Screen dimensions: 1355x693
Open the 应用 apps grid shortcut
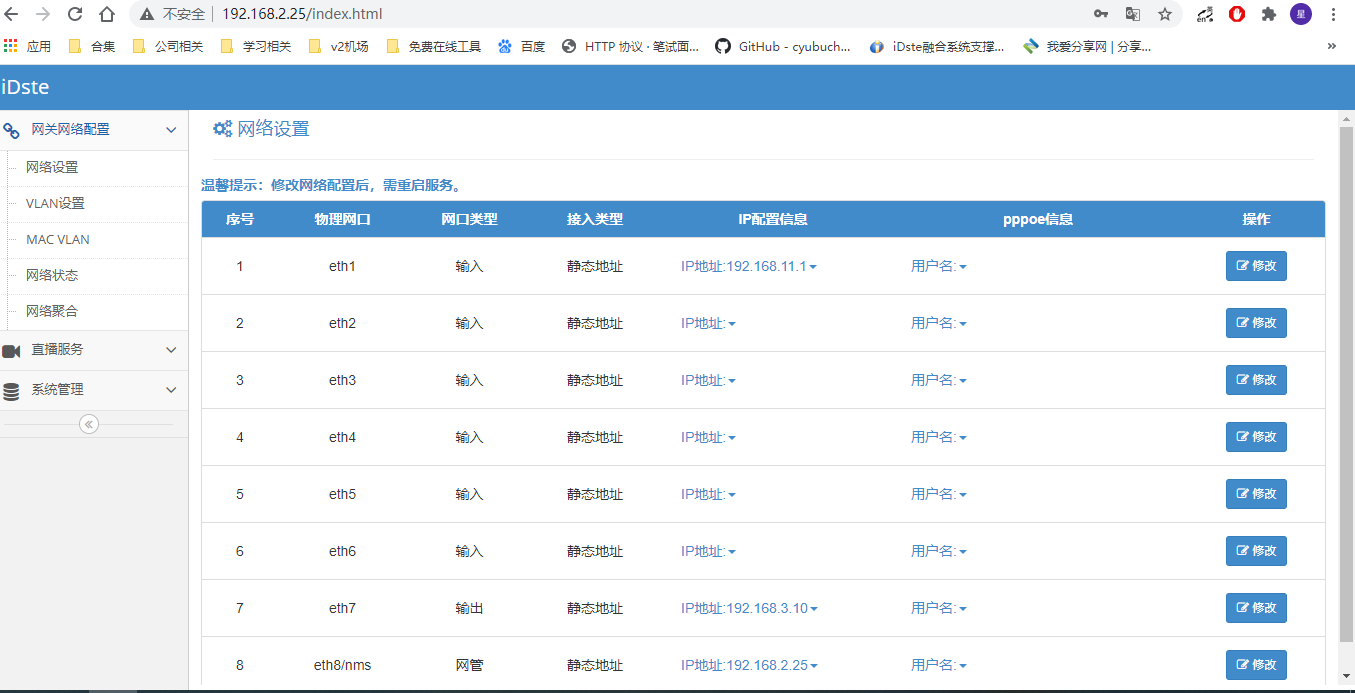(x=28, y=46)
